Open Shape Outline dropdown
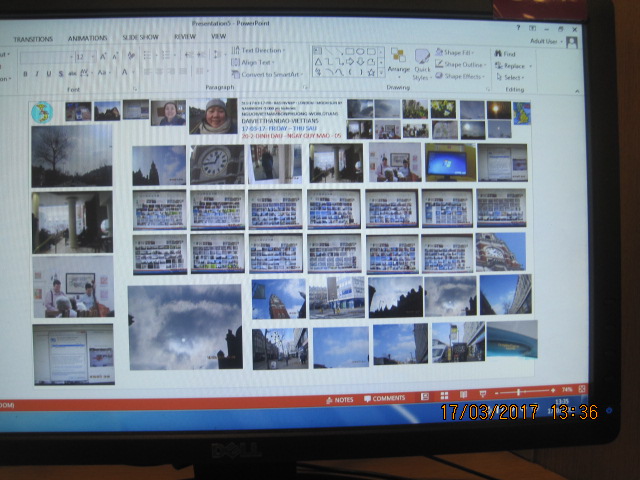The image size is (640, 480). pyautogui.click(x=460, y=64)
